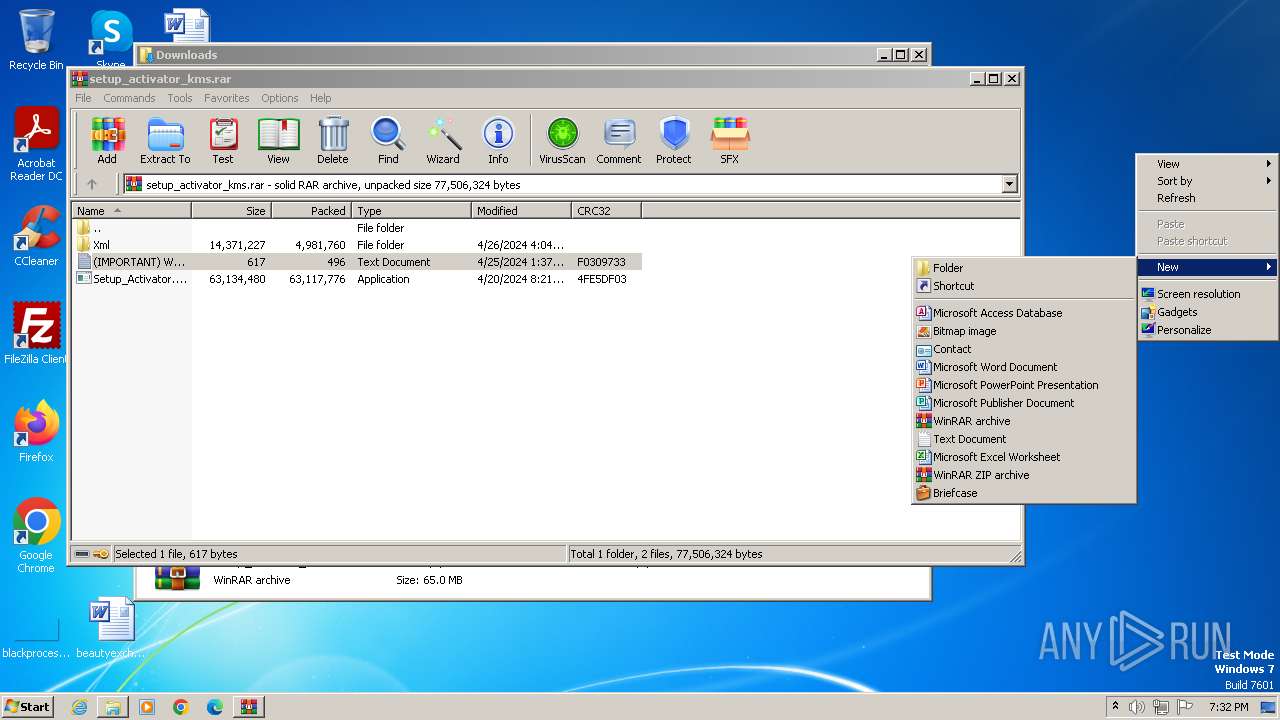Open the Comment tool

(619, 140)
